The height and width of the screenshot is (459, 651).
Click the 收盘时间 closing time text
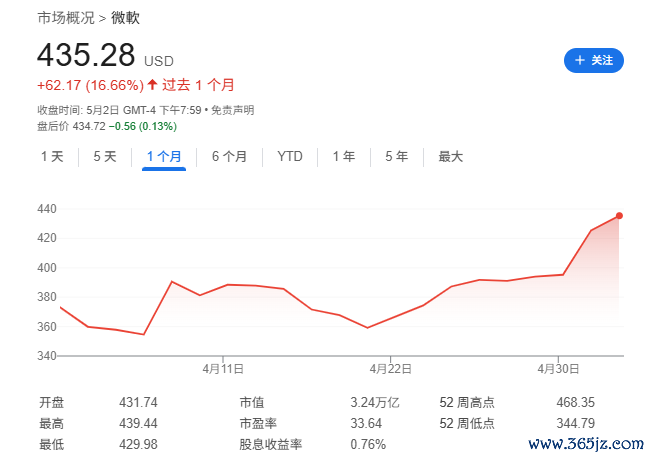coord(119,110)
